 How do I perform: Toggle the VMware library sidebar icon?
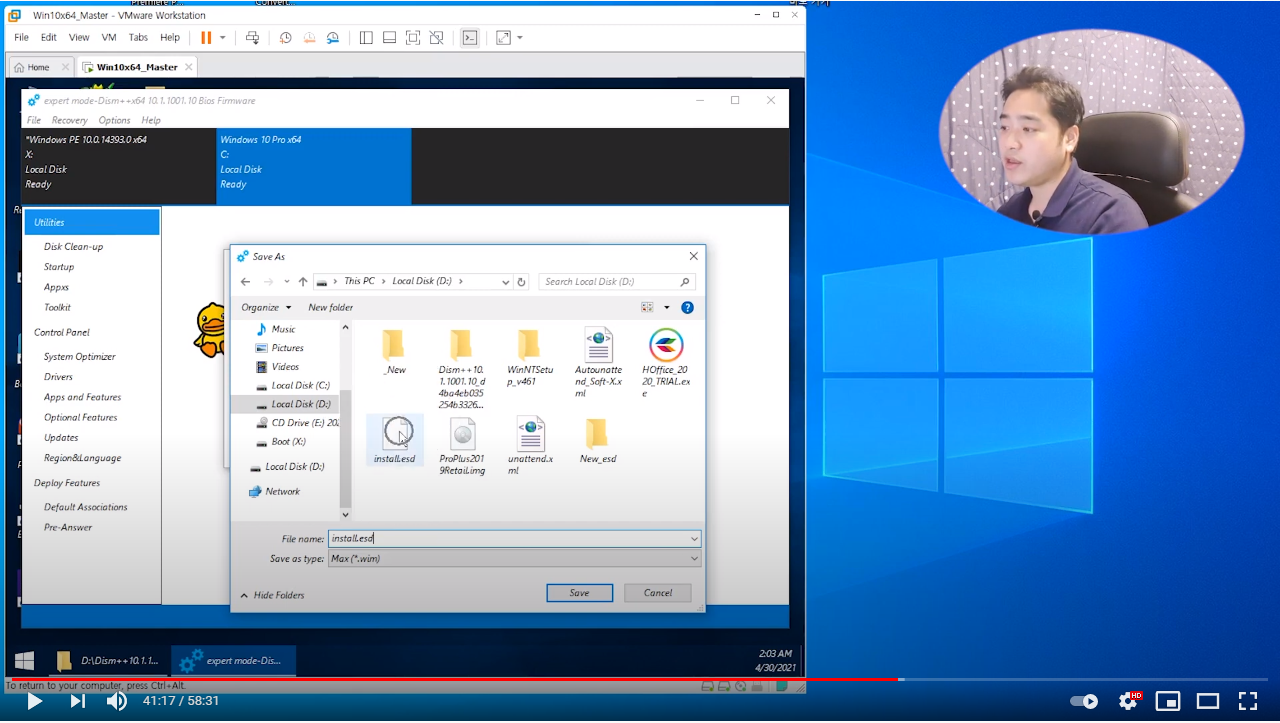(x=366, y=37)
